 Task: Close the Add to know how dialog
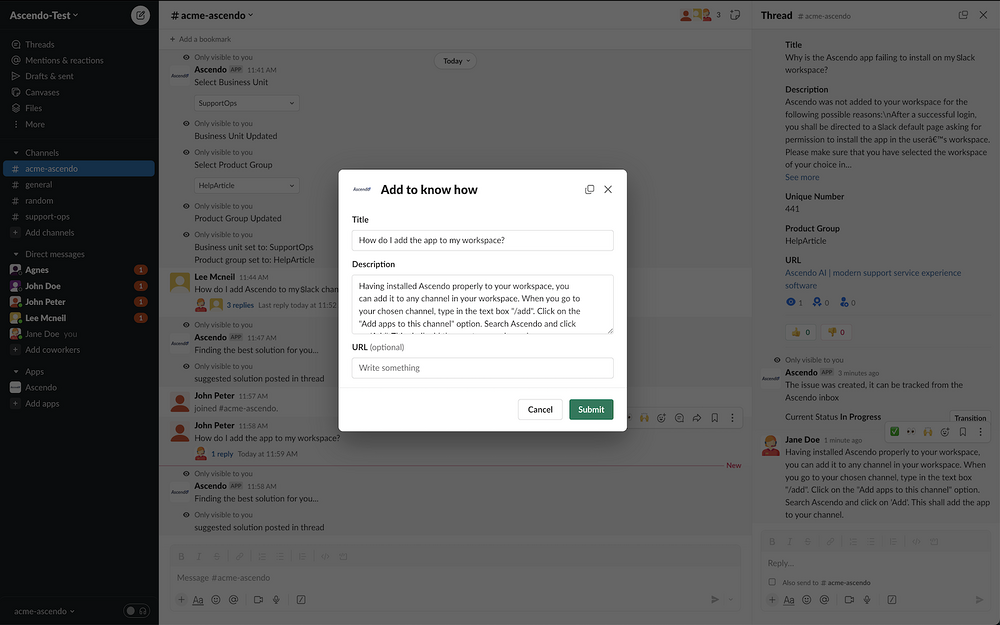click(608, 189)
